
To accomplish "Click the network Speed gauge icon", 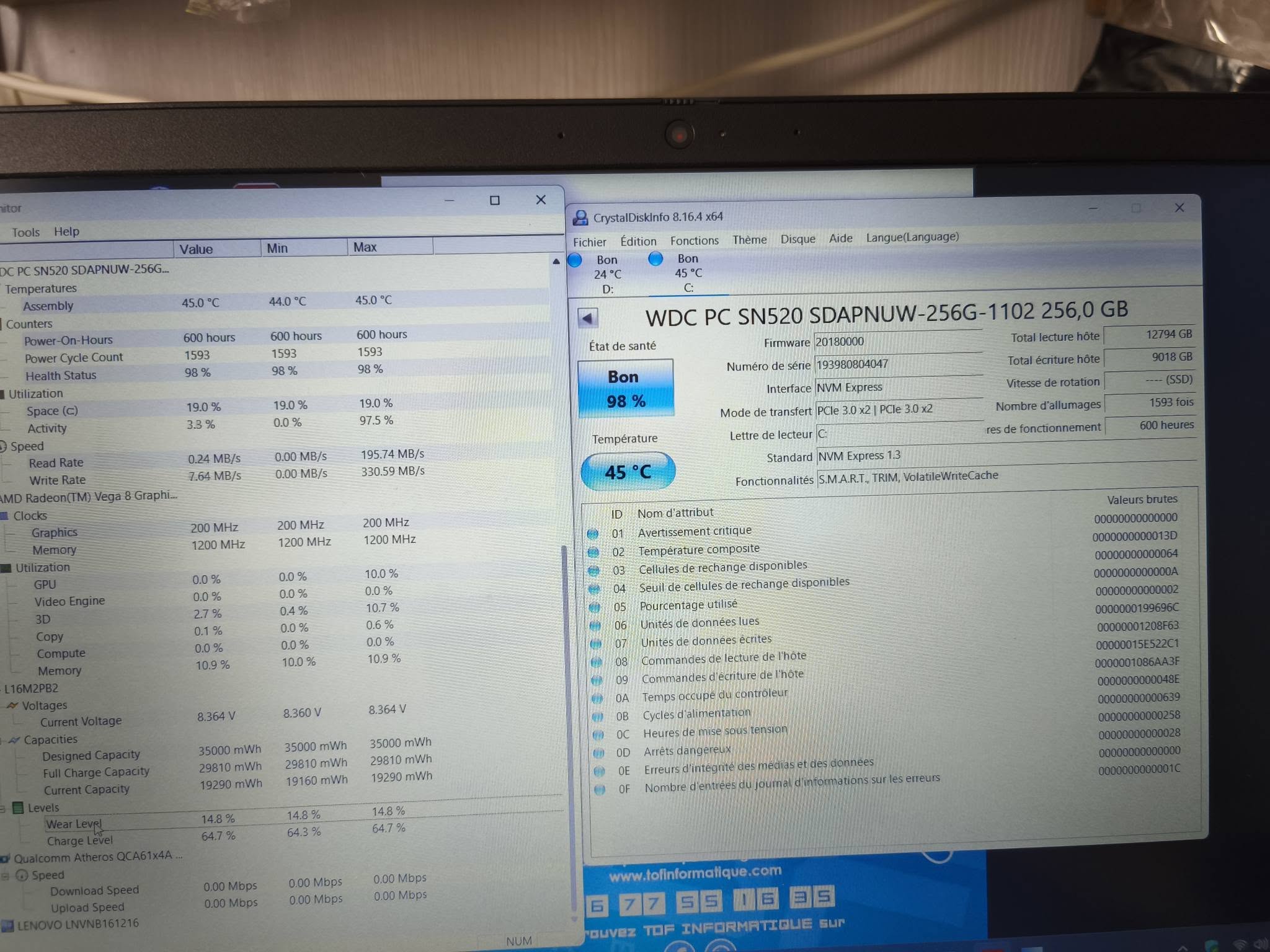I will pos(22,875).
